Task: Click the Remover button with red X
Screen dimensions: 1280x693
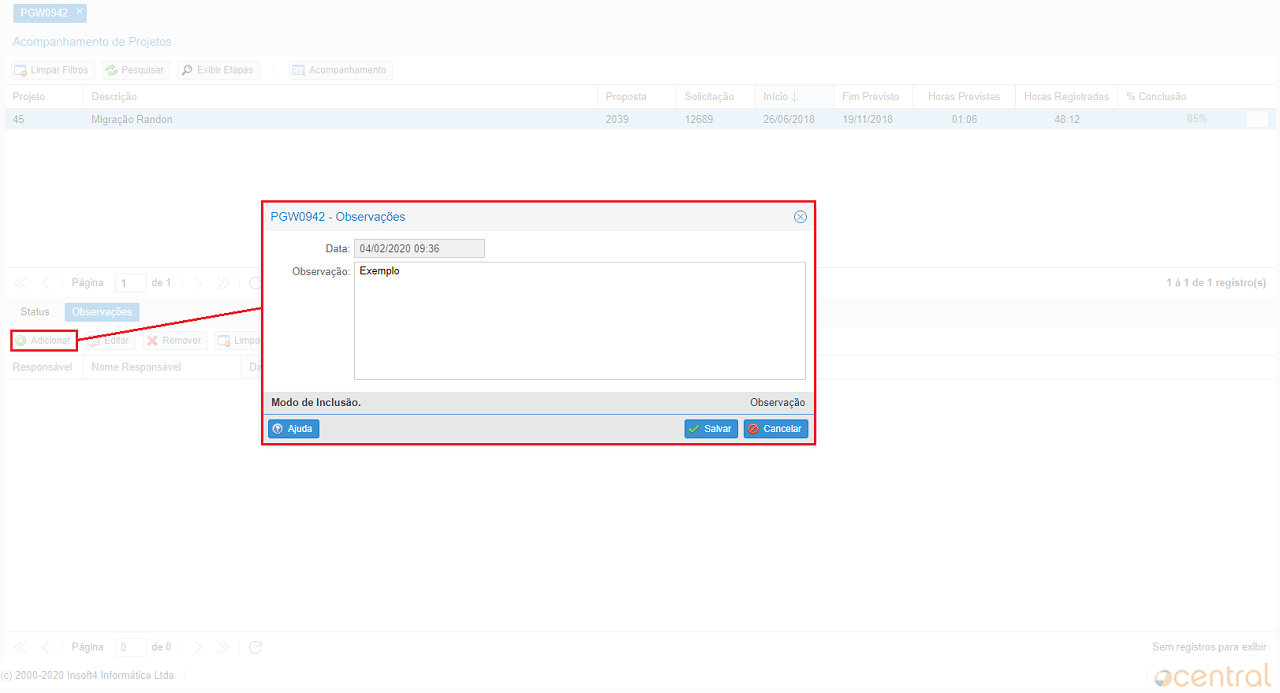Action: pos(174,341)
